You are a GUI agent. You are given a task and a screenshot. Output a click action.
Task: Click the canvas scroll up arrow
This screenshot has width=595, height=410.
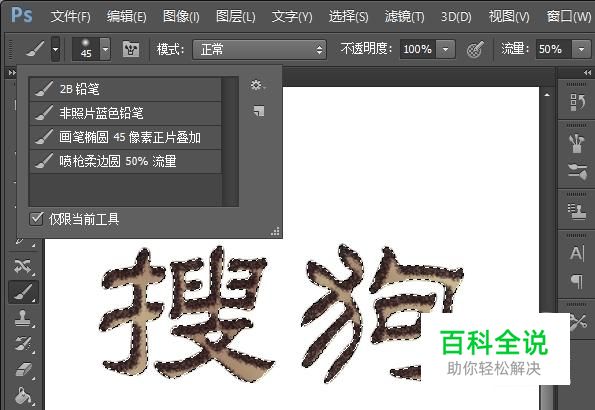click(547, 95)
